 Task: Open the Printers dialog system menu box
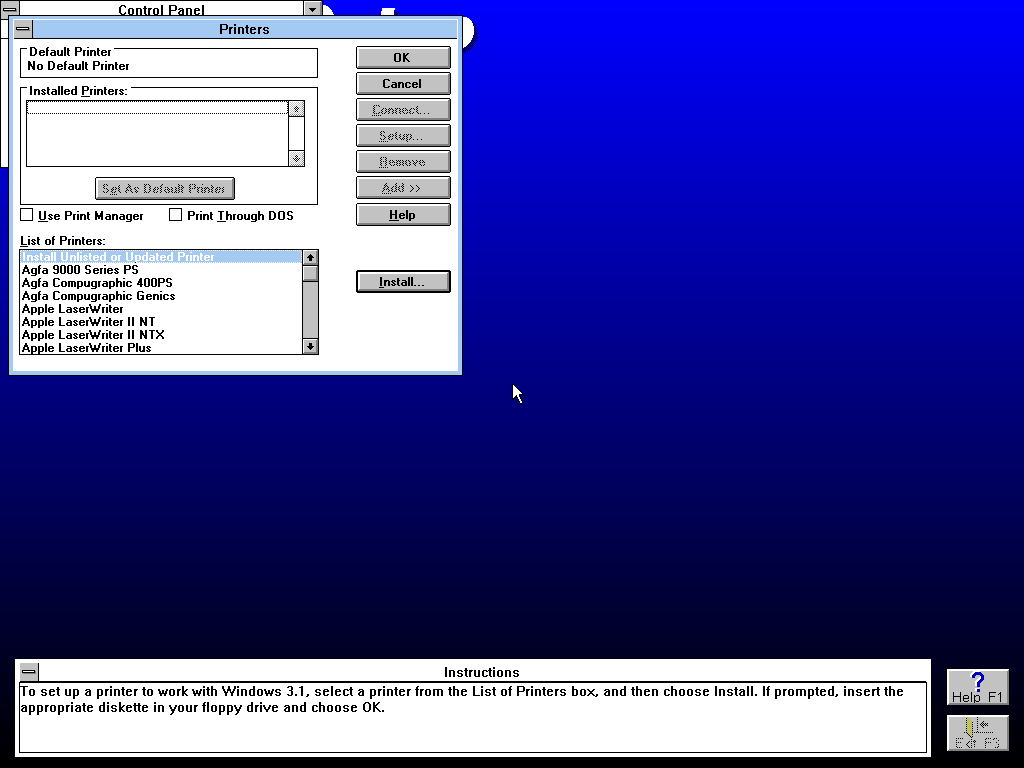tap(23, 29)
